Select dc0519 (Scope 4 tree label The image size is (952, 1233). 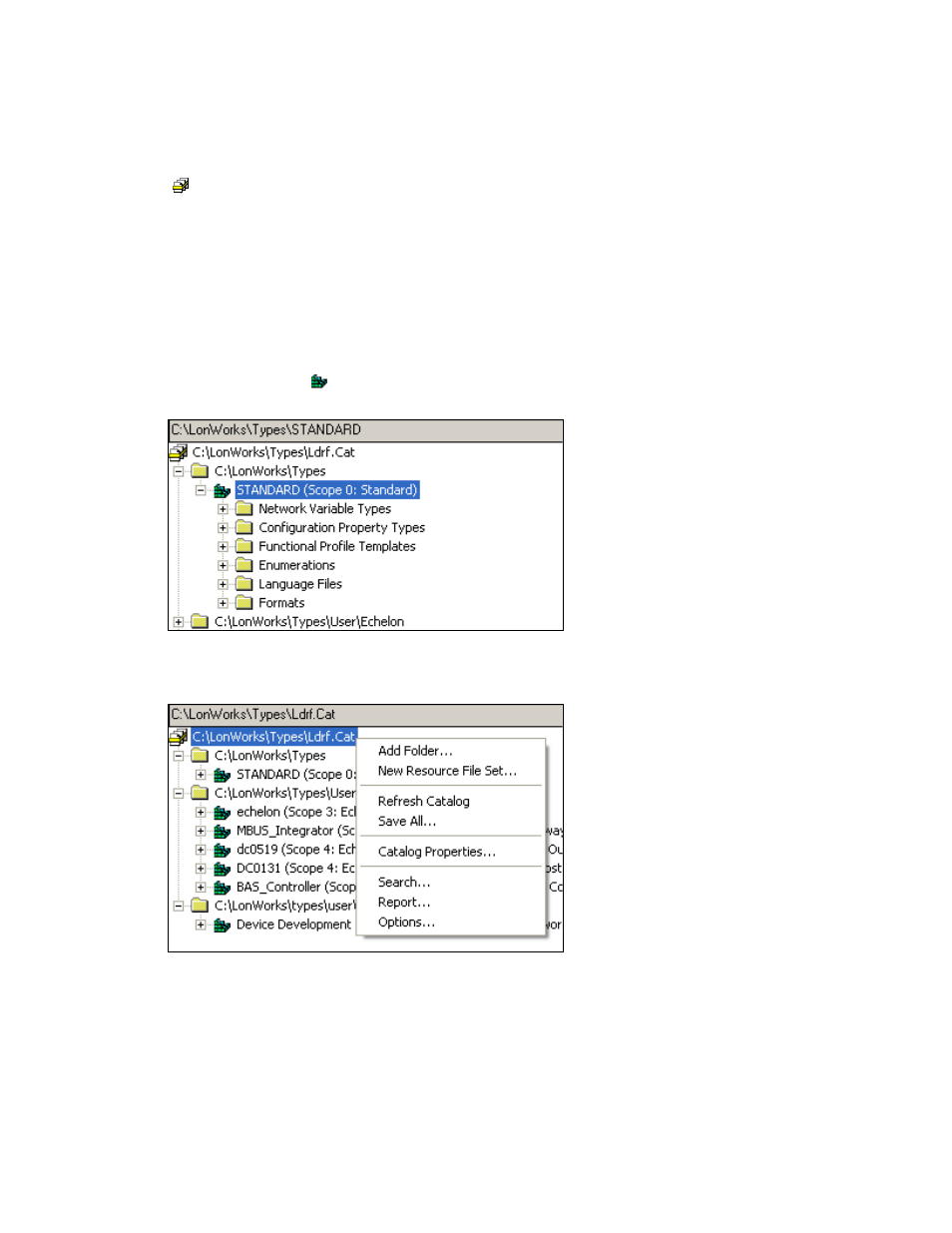click(x=295, y=851)
